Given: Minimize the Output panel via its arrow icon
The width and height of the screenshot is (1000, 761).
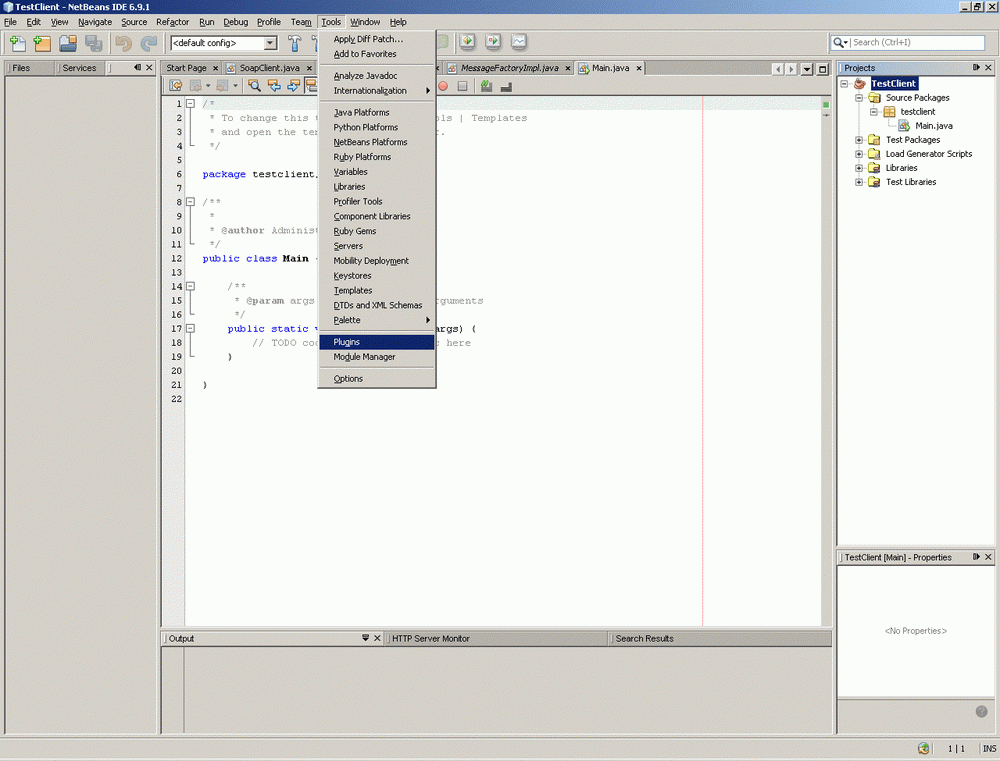Looking at the screenshot, I should click(x=365, y=638).
